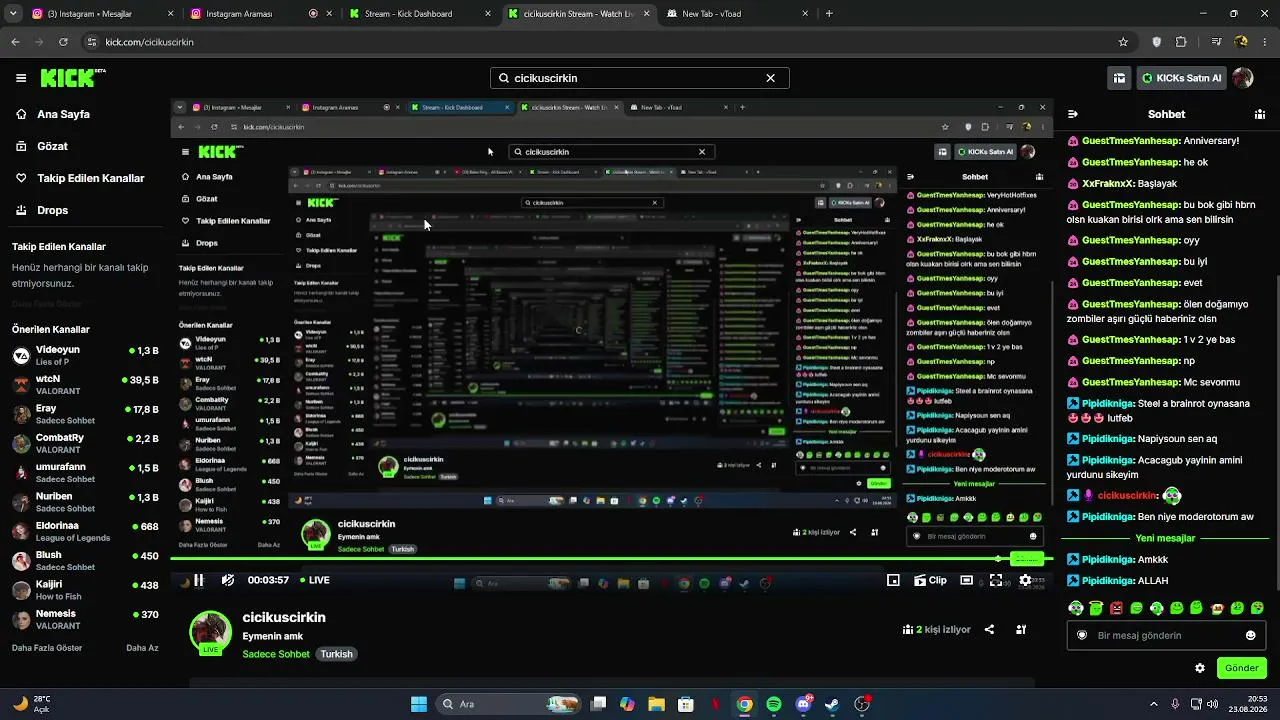Image resolution: width=1280 pixels, height=720 pixels.
Task: Bookmark this page with star icon
Action: [x=1123, y=42]
